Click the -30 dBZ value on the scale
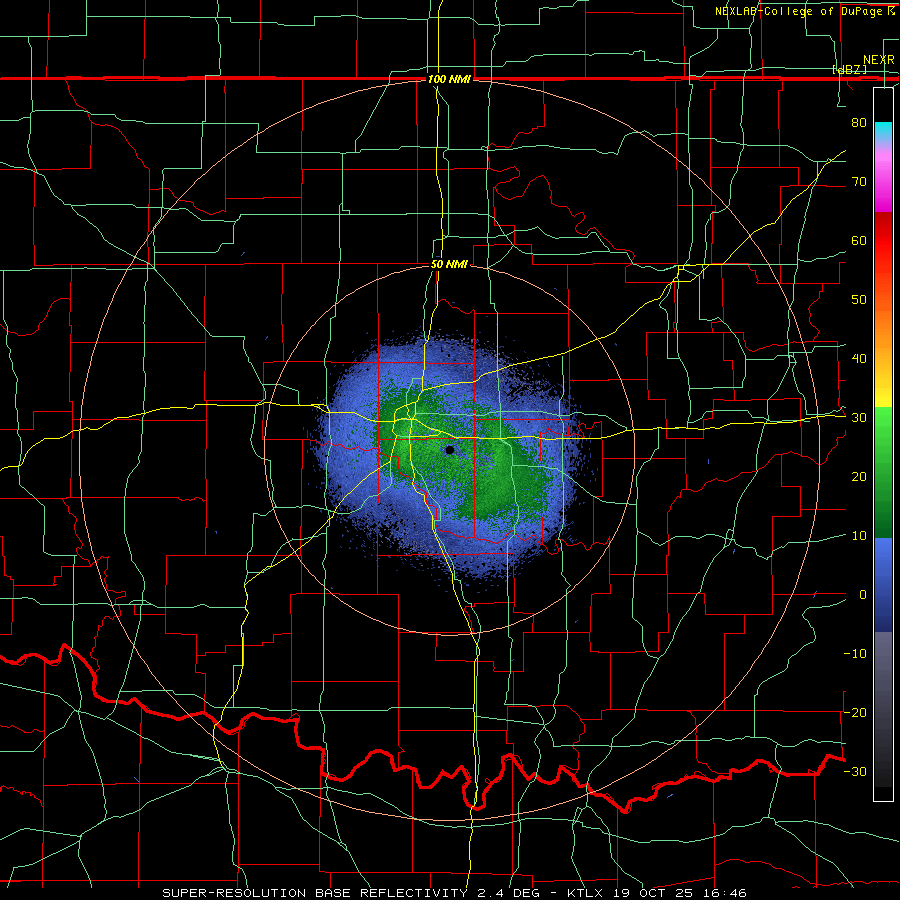 pos(855,771)
